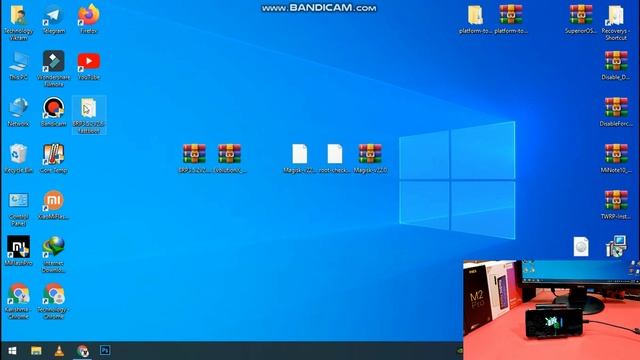The height and width of the screenshot is (360, 640).
Task: Open the Karishma - Chrome desktop shortcut
Action: [x=18, y=301]
